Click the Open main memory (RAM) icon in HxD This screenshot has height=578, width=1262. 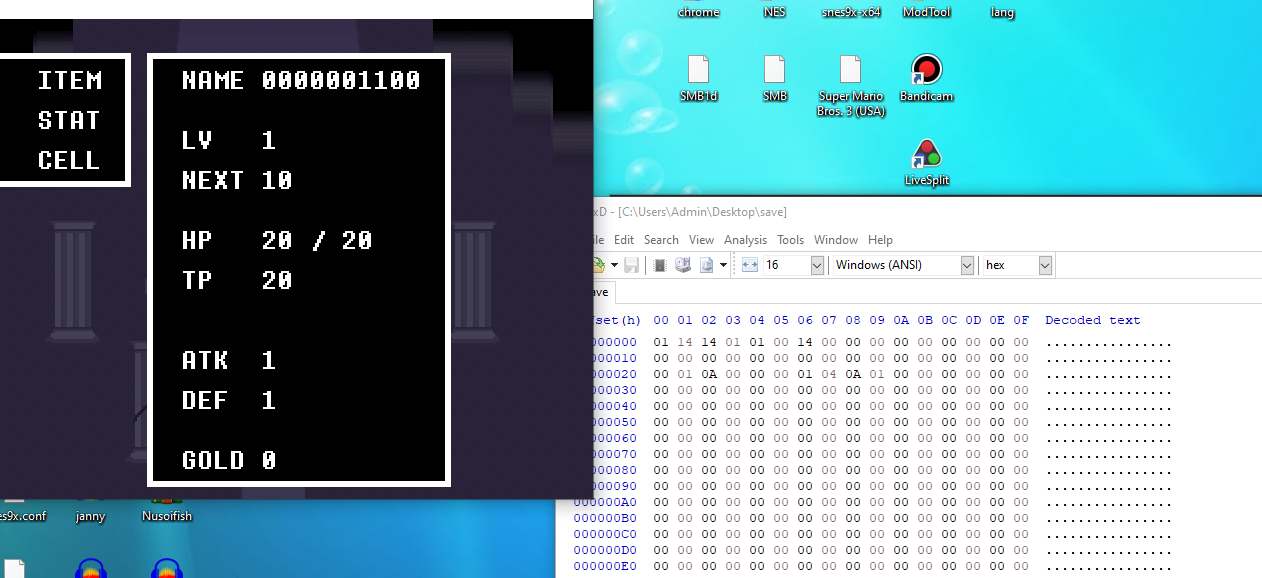click(660, 265)
